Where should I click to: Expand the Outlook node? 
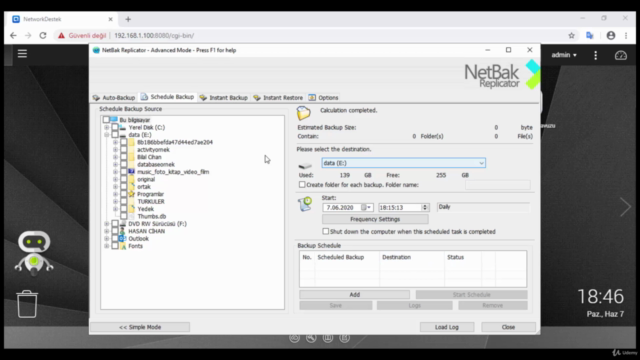pos(107,238)
